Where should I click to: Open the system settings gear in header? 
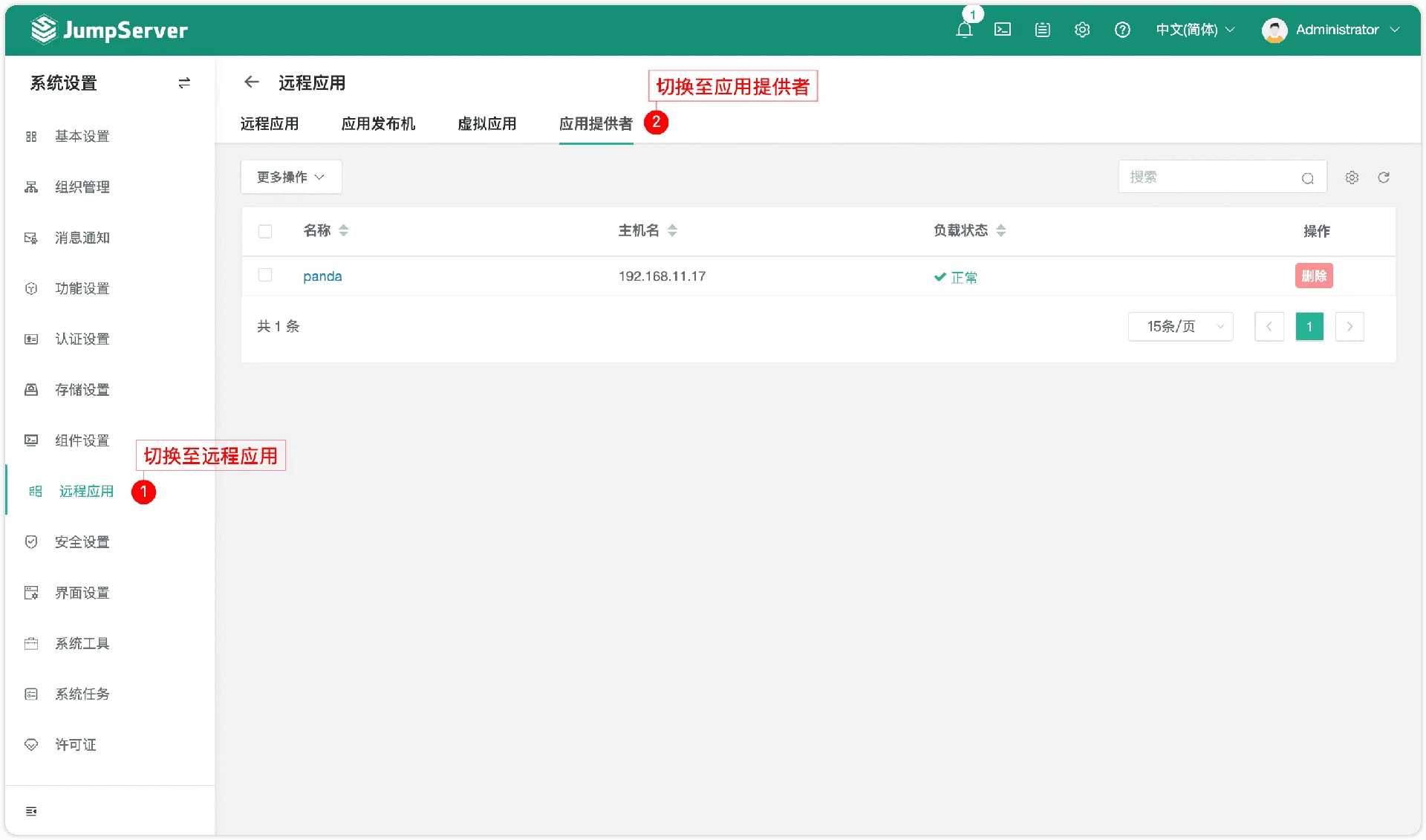pos(1082,30)
